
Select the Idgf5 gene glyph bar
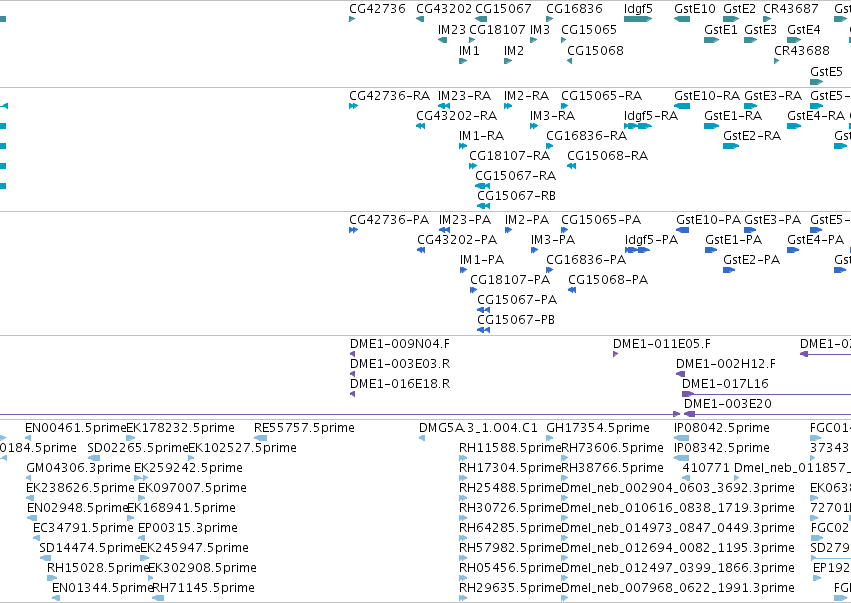pyautogui.click(x=638, y=19)
